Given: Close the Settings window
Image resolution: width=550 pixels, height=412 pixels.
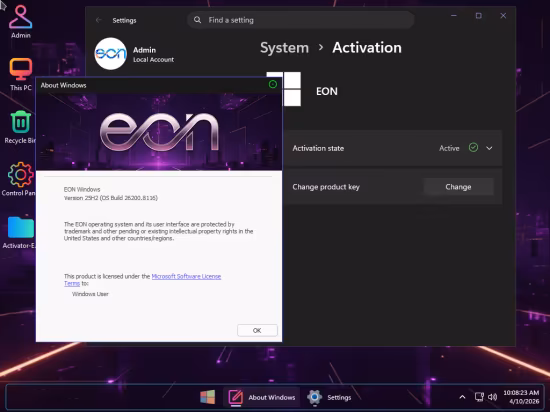Looking at the screenshot, I should pyautogui.click(x=503, y=16).
